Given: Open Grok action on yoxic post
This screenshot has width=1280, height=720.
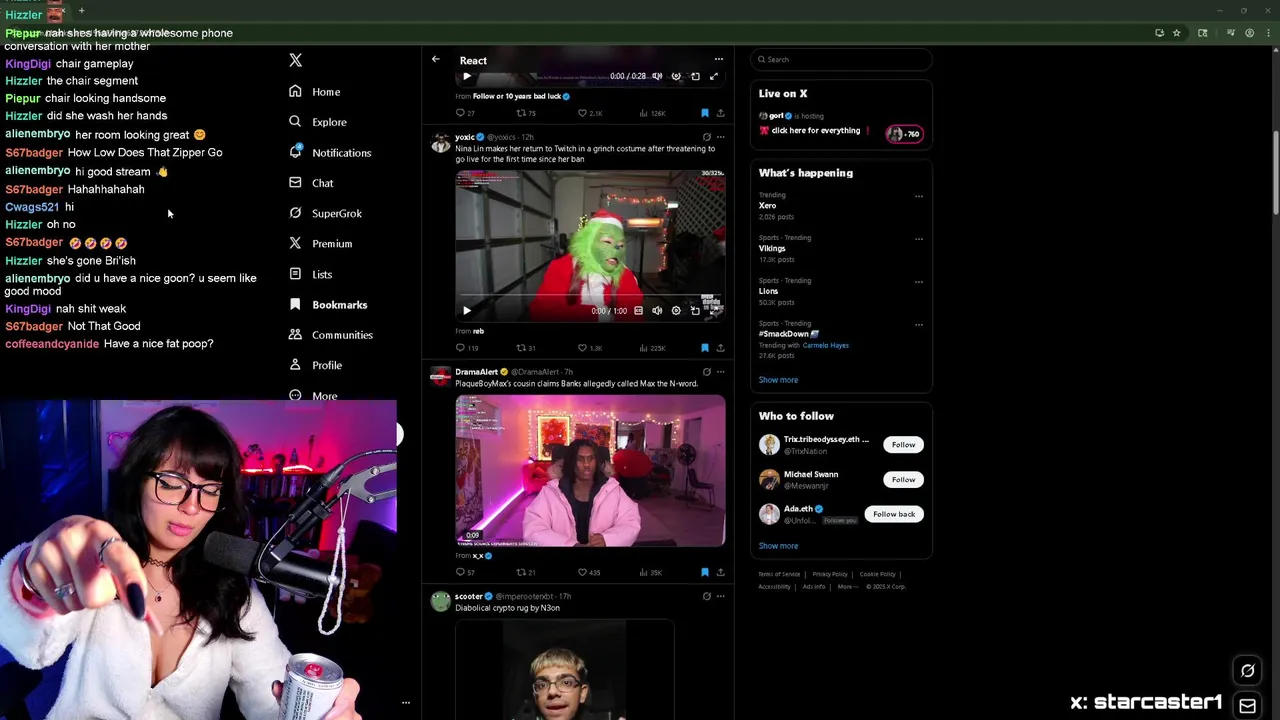Looking at the screenshot, I should [706, 137].
